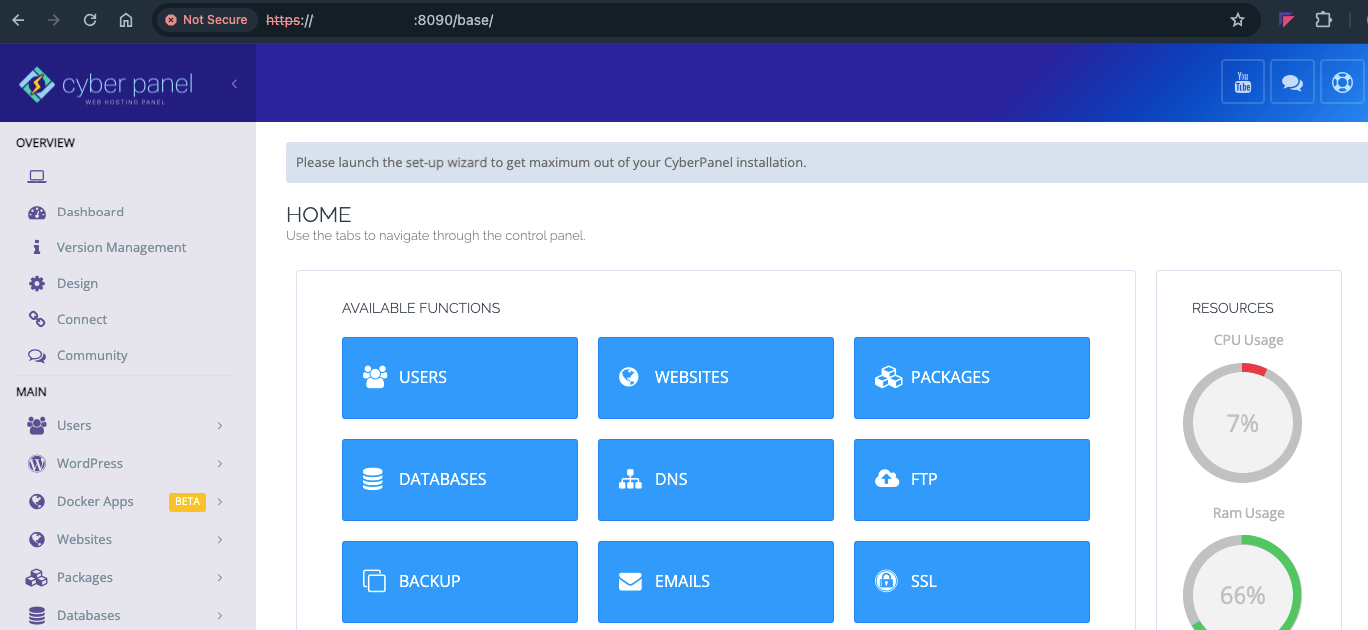
Task: Click the DATABASES function tile
Action: click(x=459, y=479)
